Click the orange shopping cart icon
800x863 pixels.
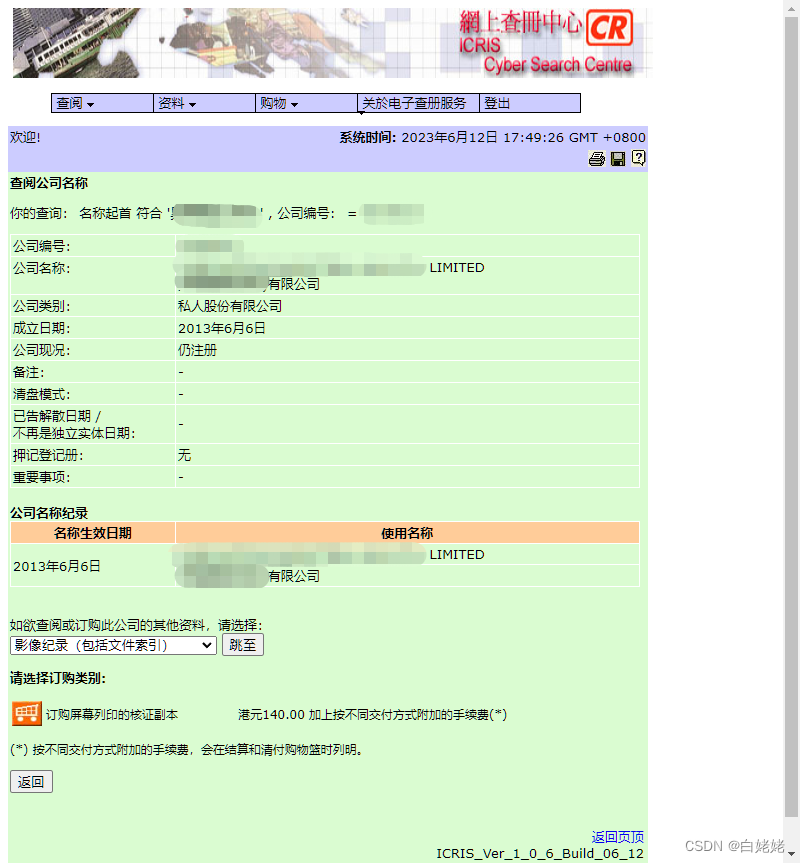(x=26, y=714)
